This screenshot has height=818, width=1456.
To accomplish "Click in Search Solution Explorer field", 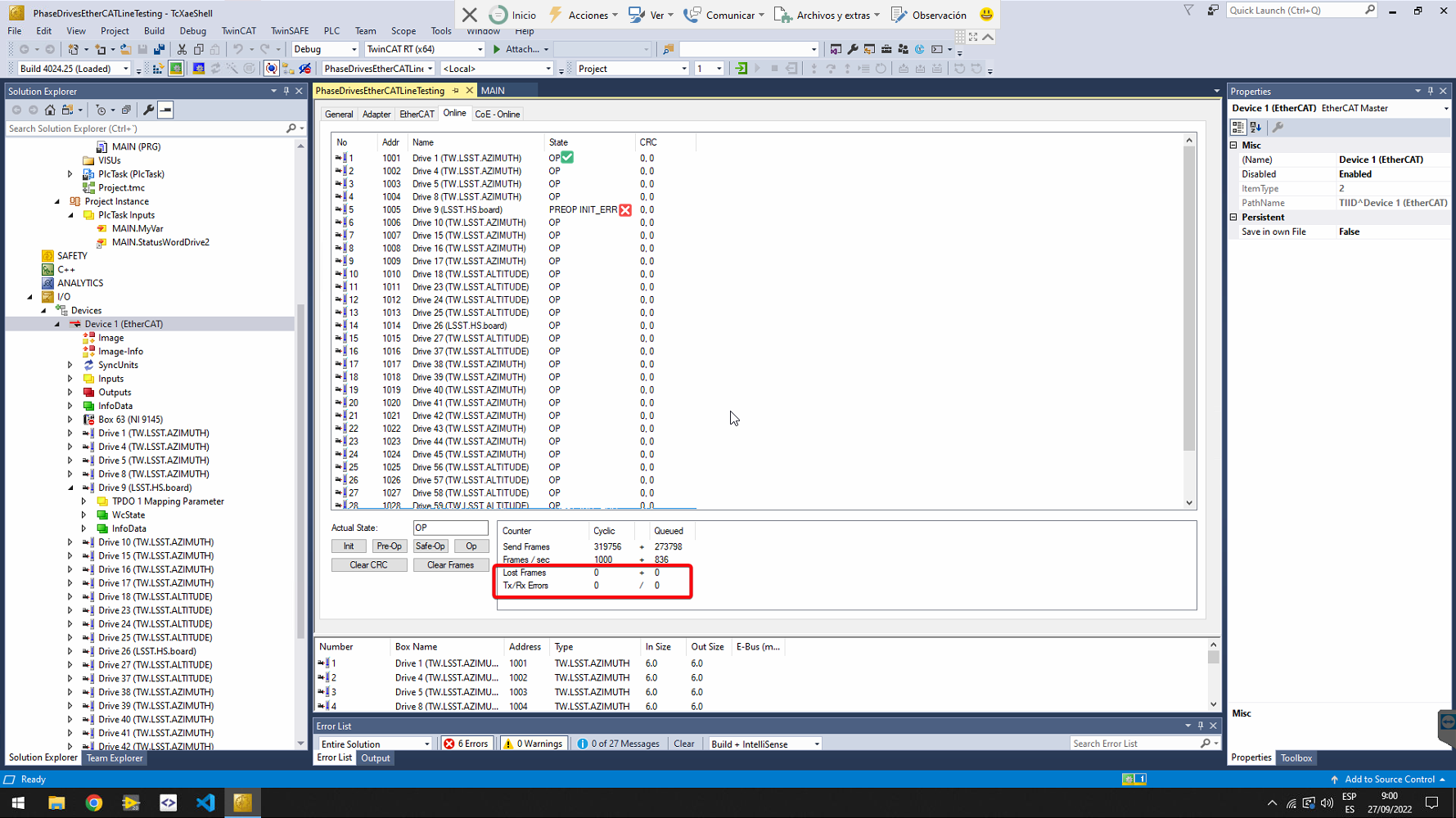I will 146,128.
